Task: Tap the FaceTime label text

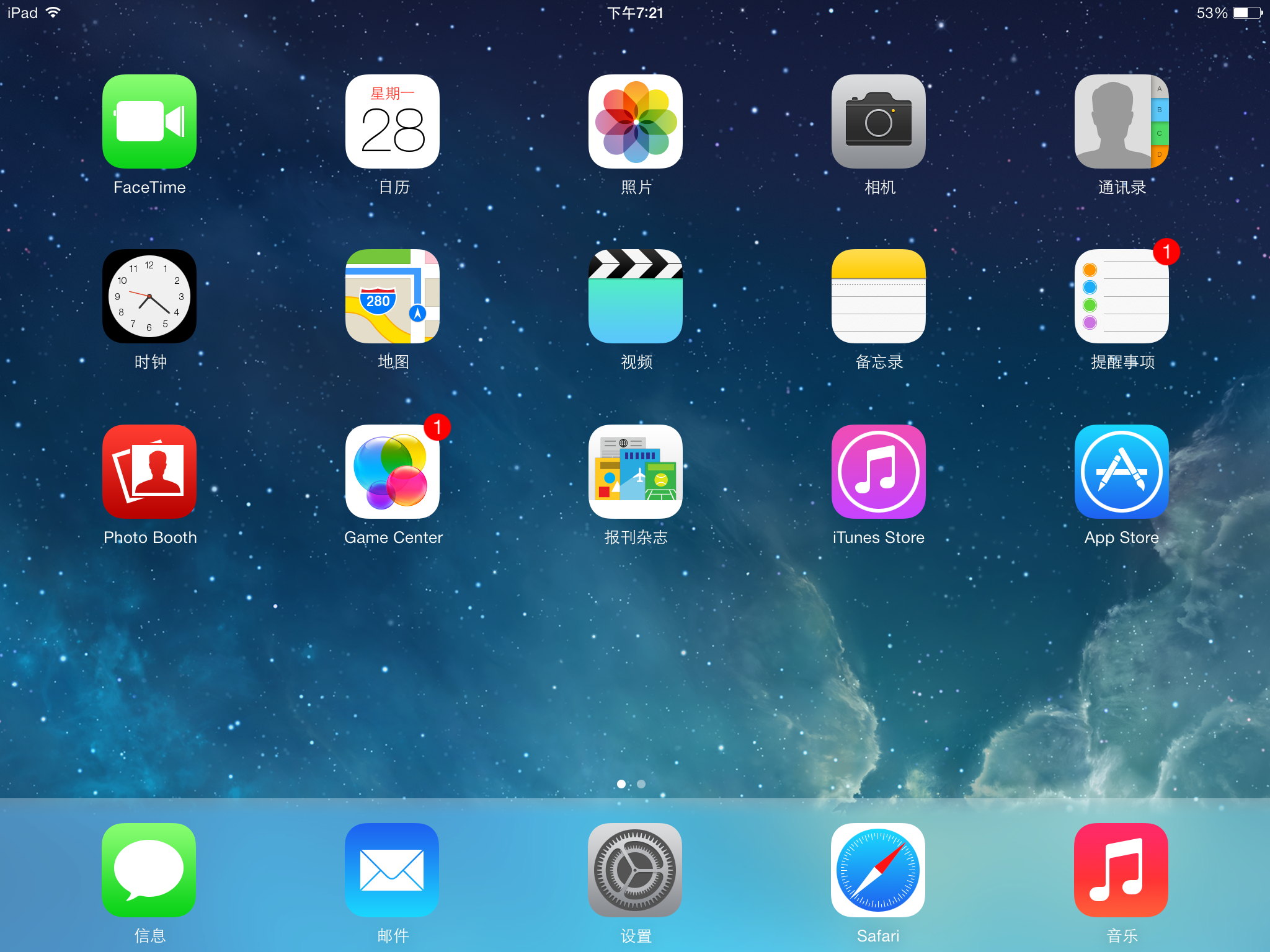Action: [x=149, y=187]
